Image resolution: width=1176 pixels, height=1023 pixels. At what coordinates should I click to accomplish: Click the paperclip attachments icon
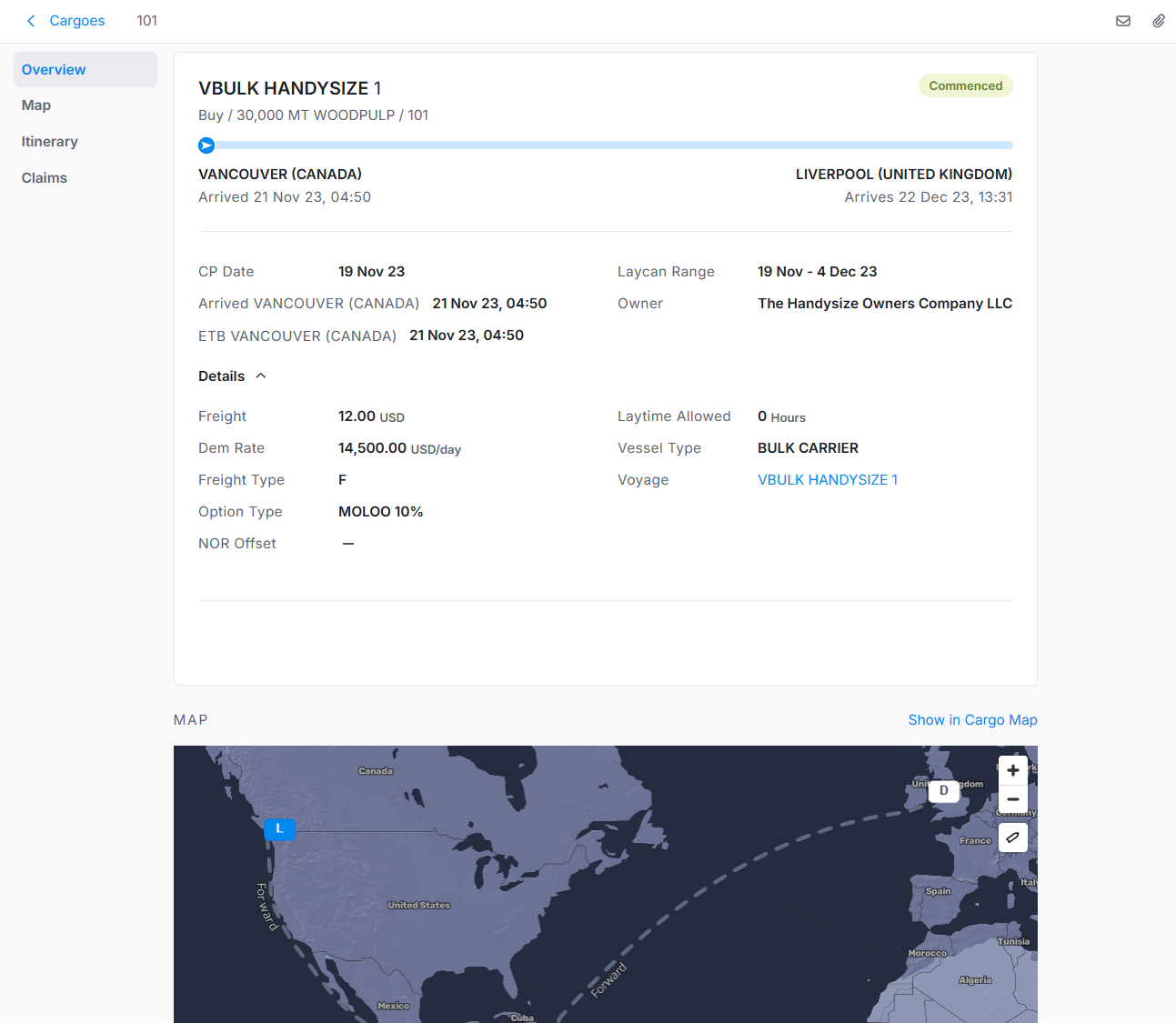(x=1158, y=21)
